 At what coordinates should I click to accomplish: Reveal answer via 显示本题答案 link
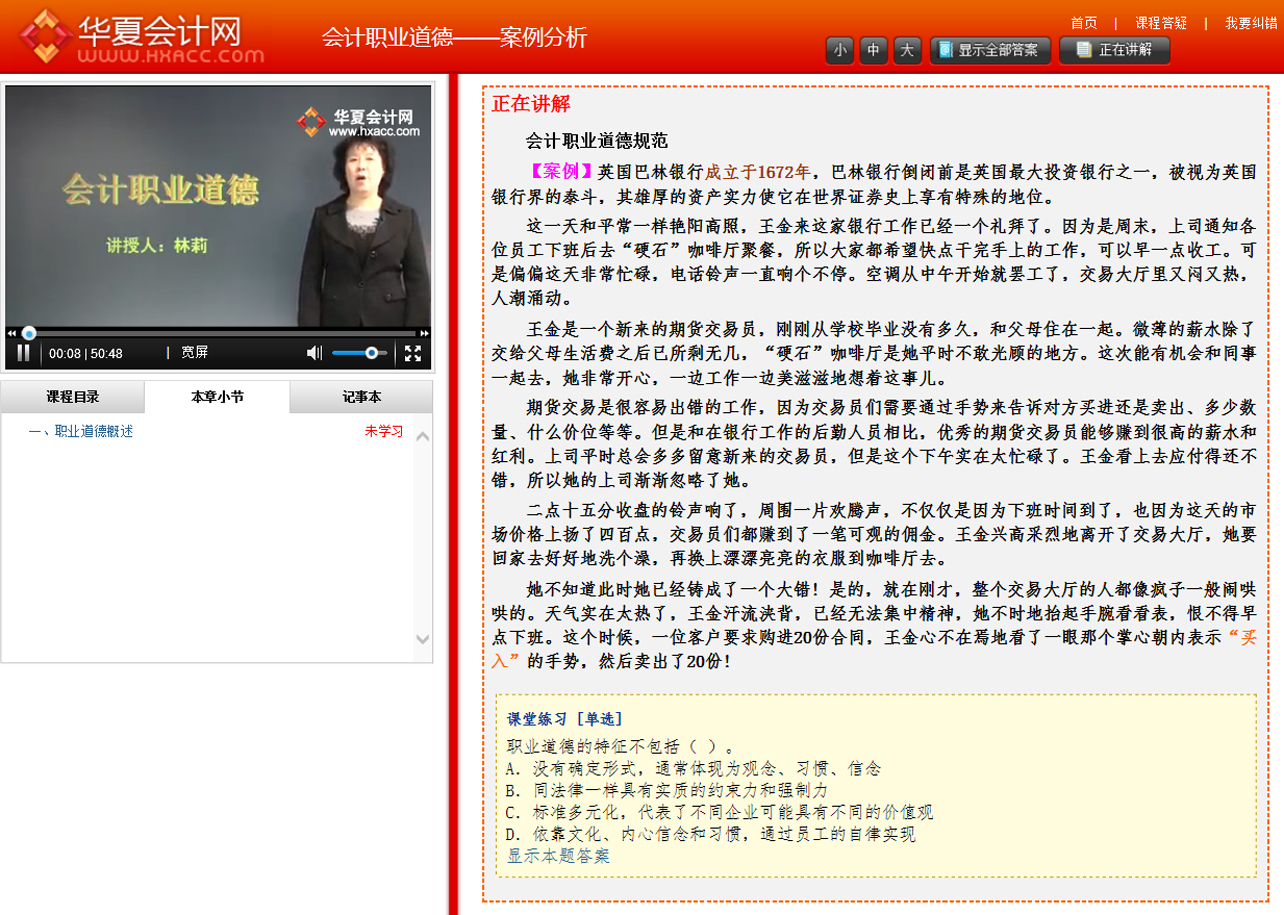tap(558, 856)
